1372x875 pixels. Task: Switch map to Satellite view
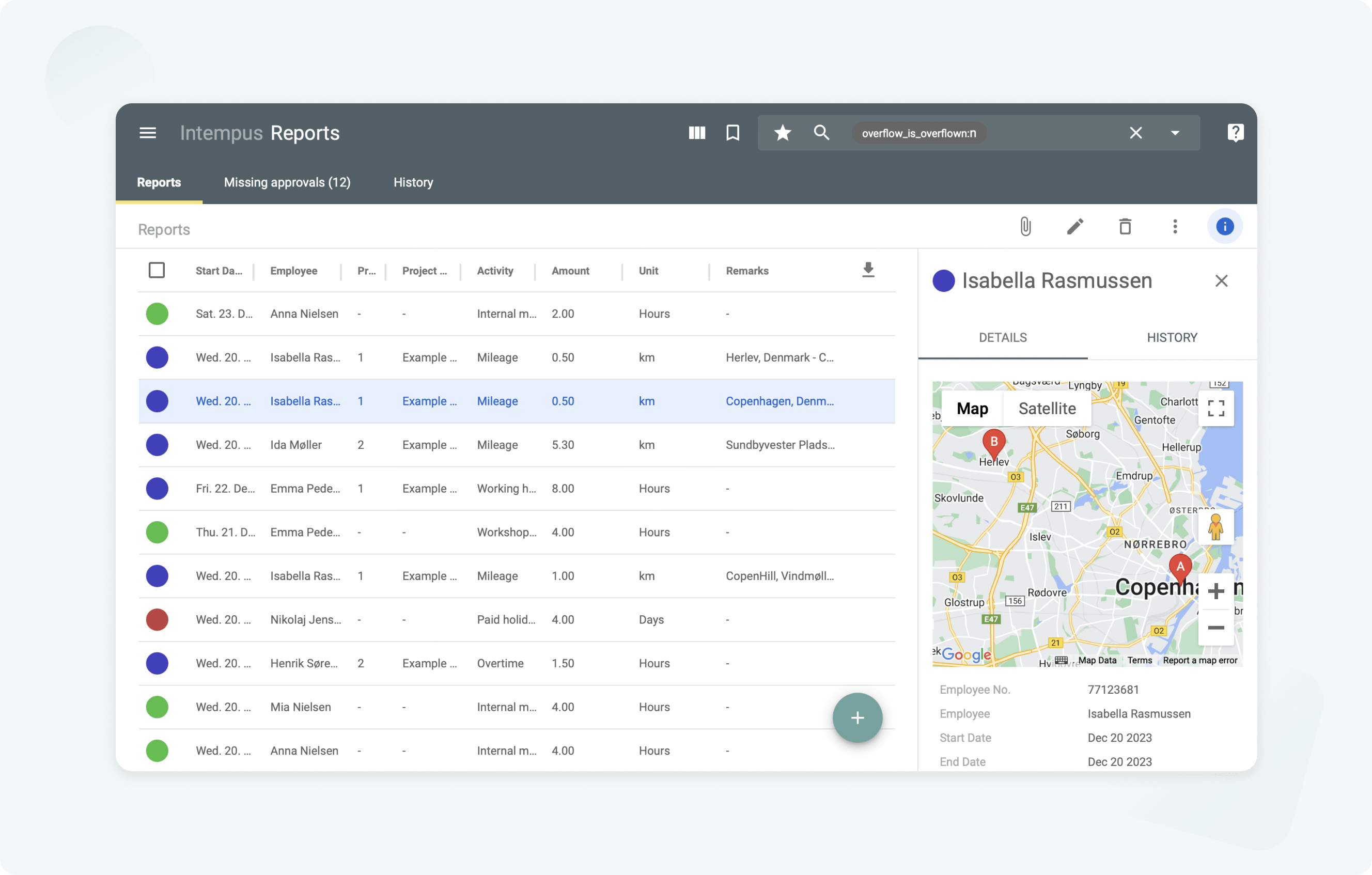[1047, 409]
